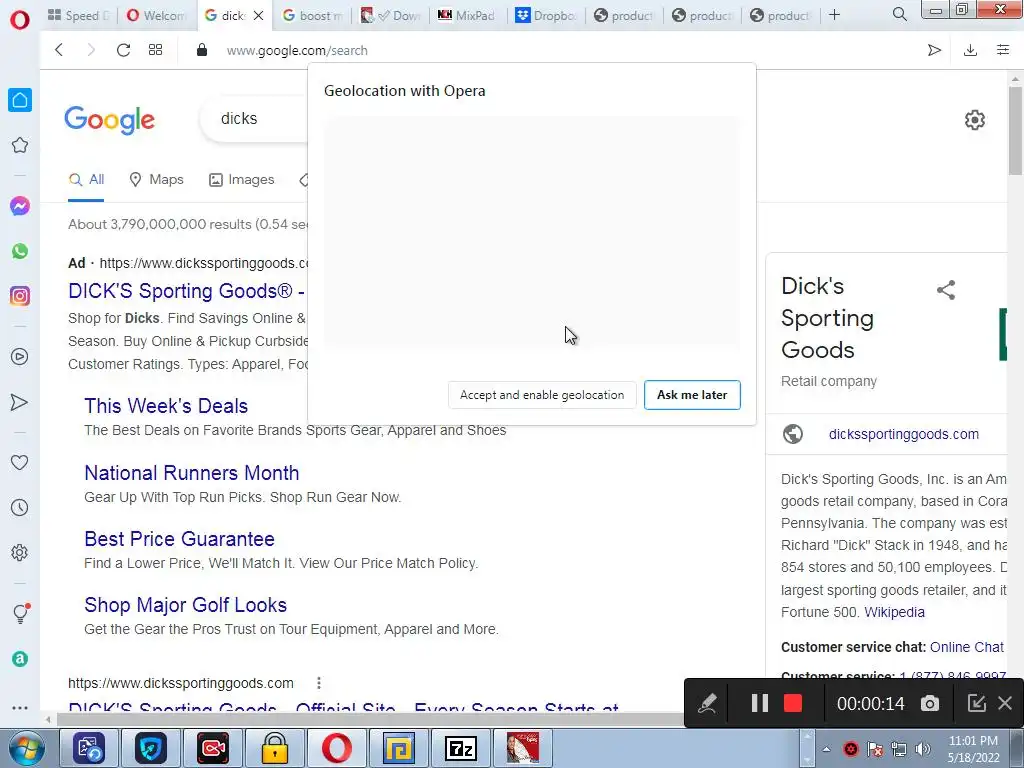Open the Wikipedia link in description
The width and height of the screenshot is (1024, 768).
pyautogui.click(x=895, y=612)
